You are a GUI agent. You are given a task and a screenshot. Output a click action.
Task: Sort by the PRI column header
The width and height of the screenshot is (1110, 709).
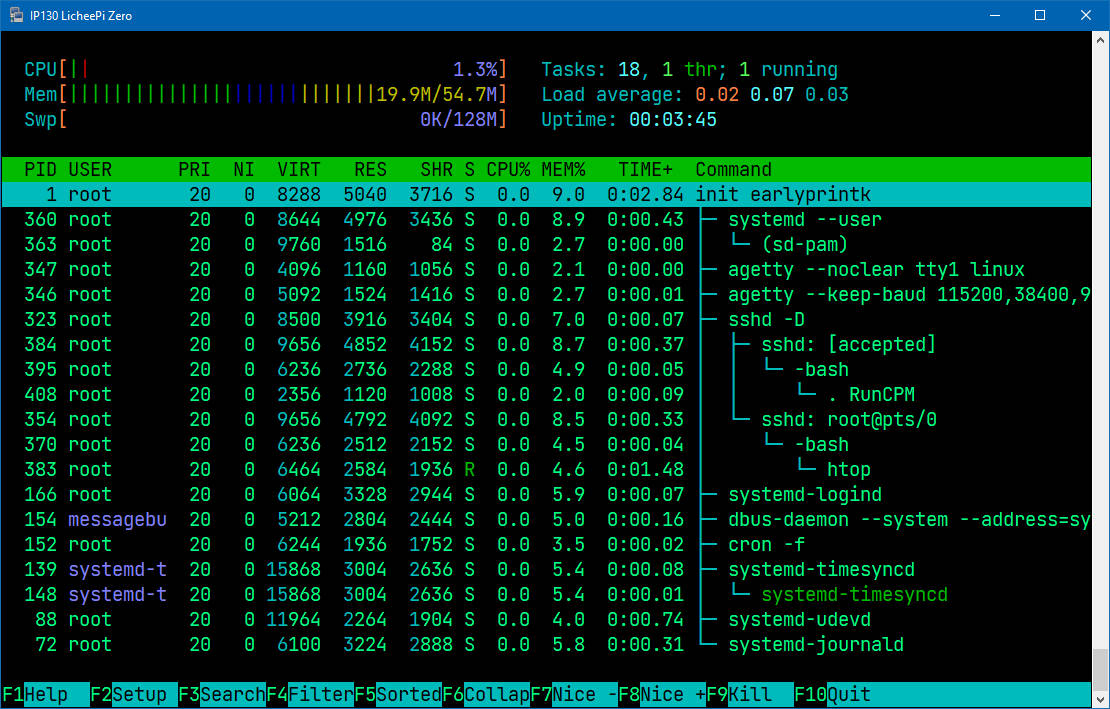coord(194,170)
